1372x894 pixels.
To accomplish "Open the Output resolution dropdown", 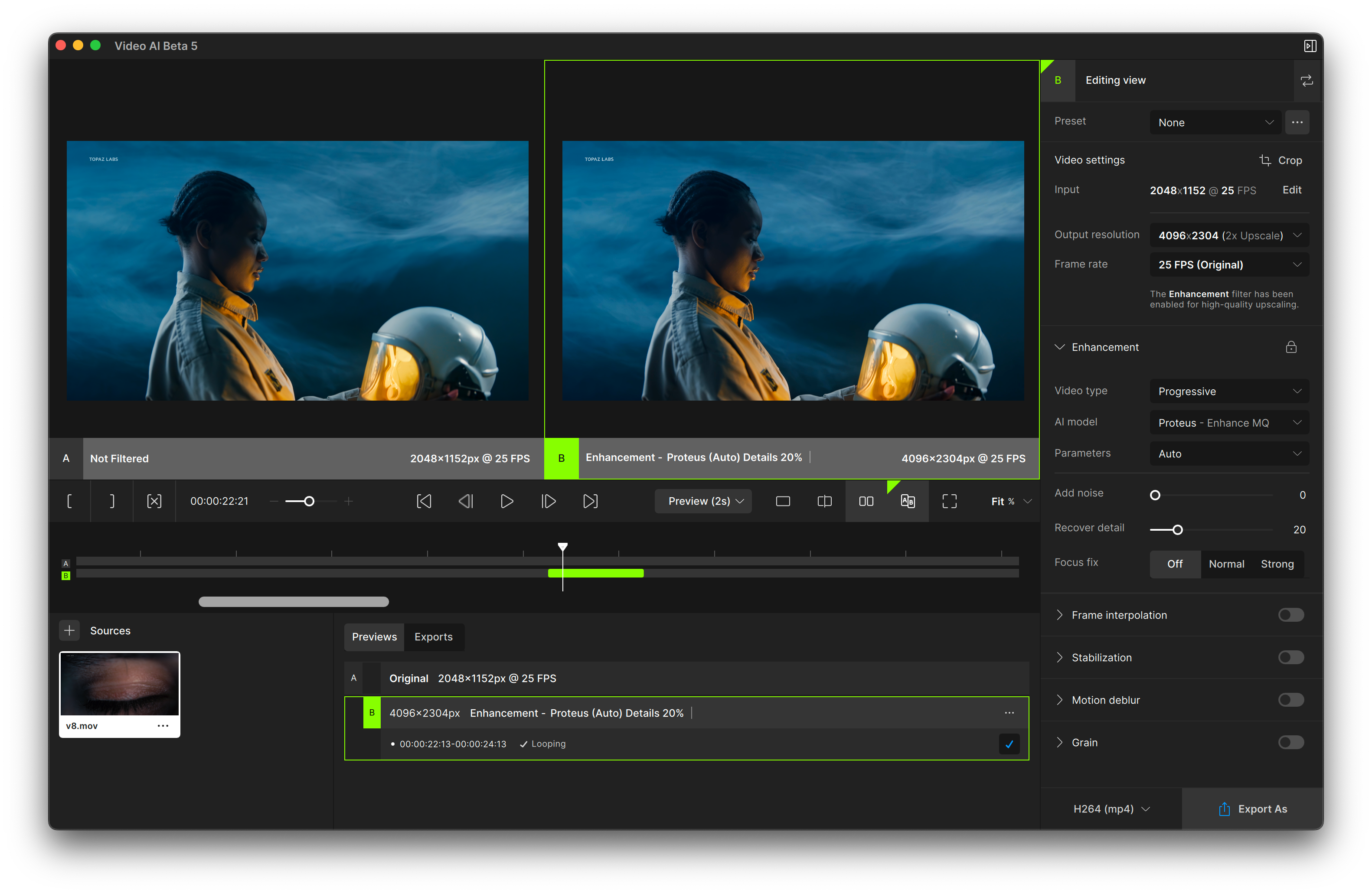I will coord(1228,235).
